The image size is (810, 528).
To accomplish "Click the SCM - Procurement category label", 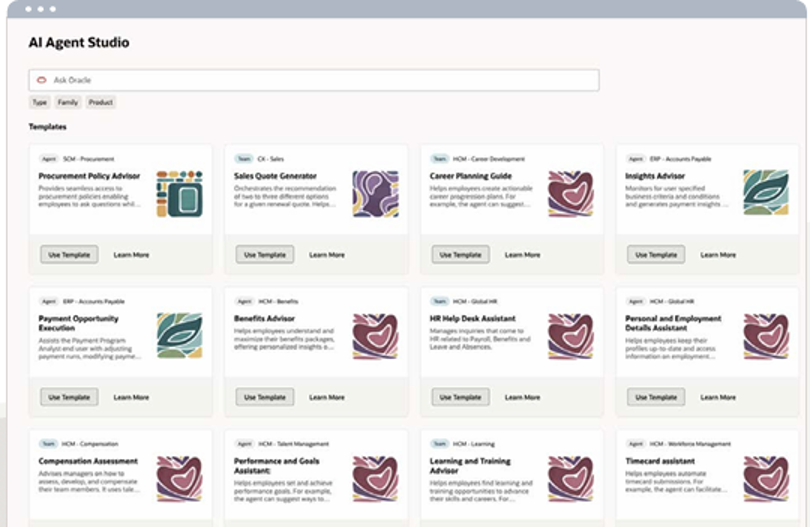I will tap(88, 159).
